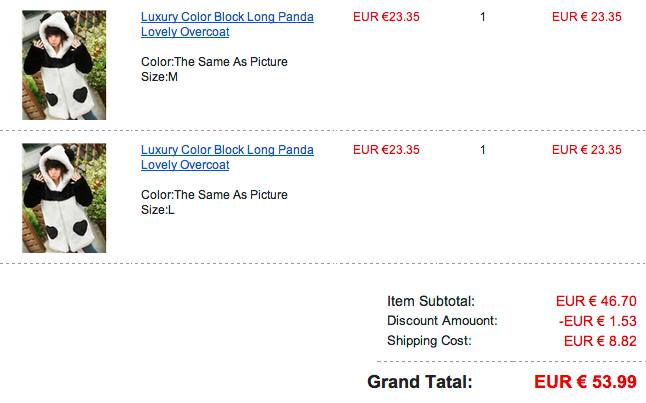Screen dimensions: 646x403
Task: Click the color label above Size:L
Action: click(214, 195)
